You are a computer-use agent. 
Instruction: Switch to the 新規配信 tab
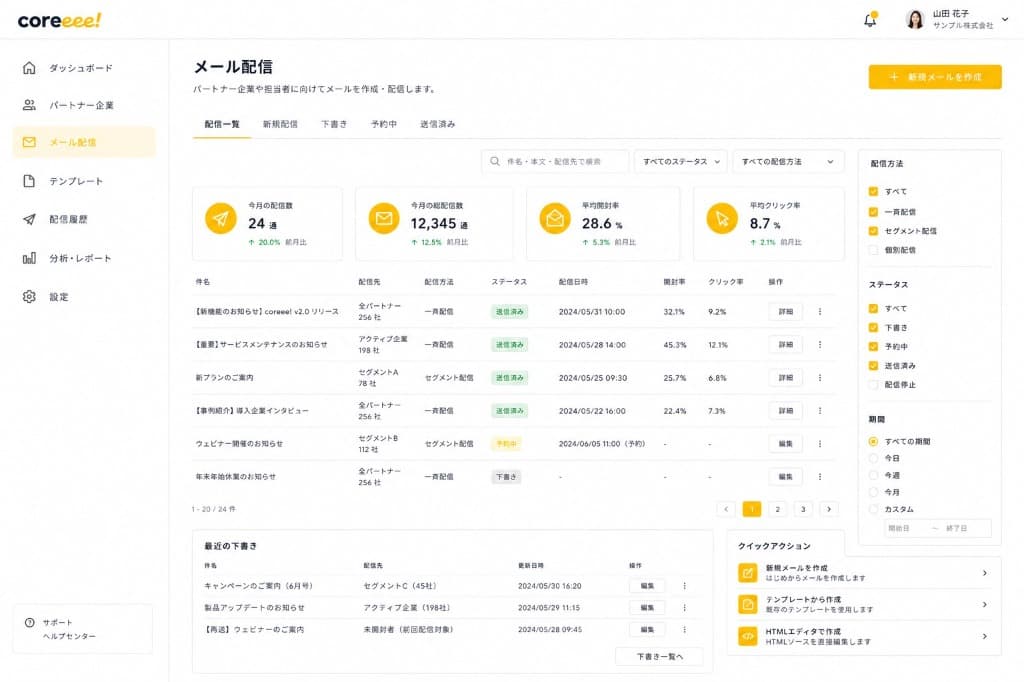tap(280, 124)
